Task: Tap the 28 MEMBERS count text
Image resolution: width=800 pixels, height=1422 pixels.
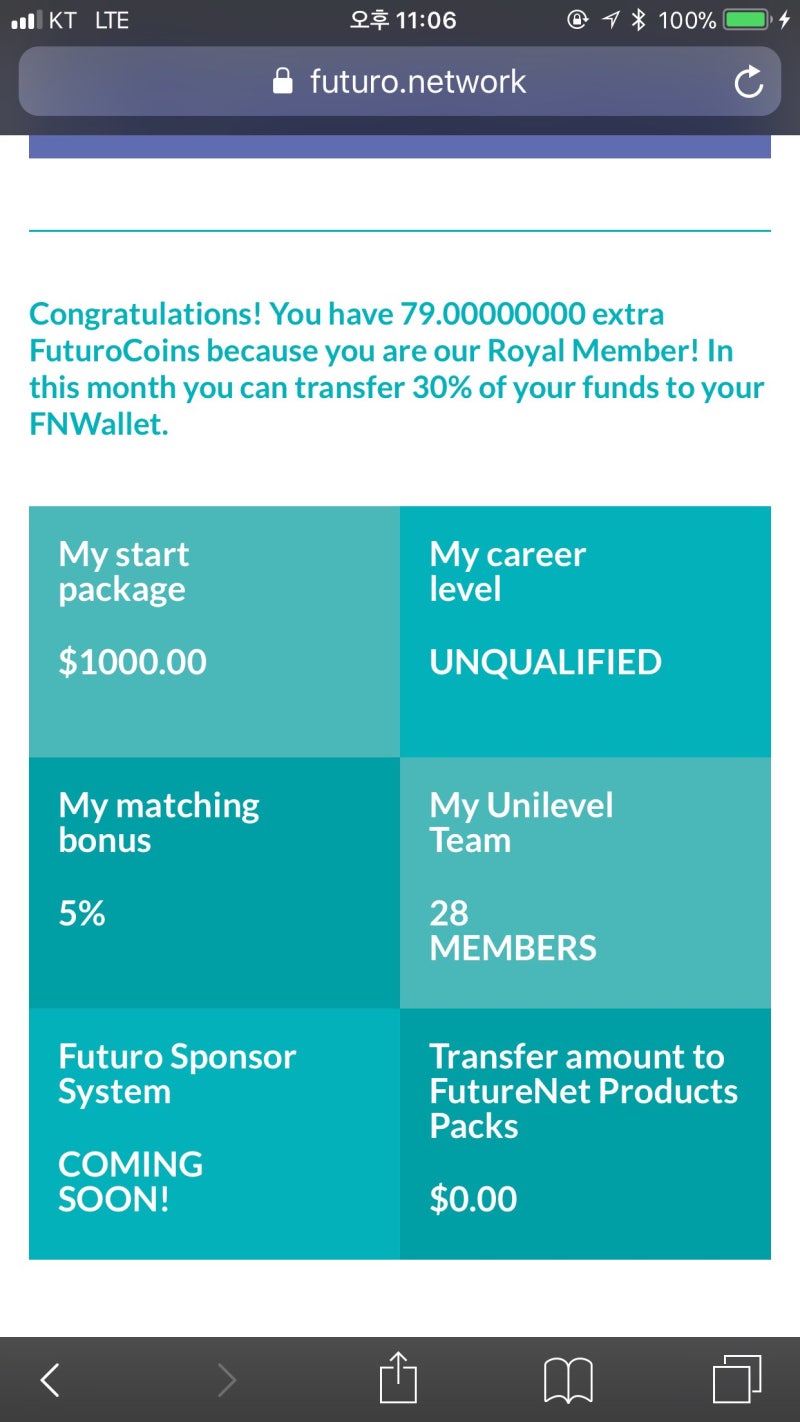Action: [512, 930]
